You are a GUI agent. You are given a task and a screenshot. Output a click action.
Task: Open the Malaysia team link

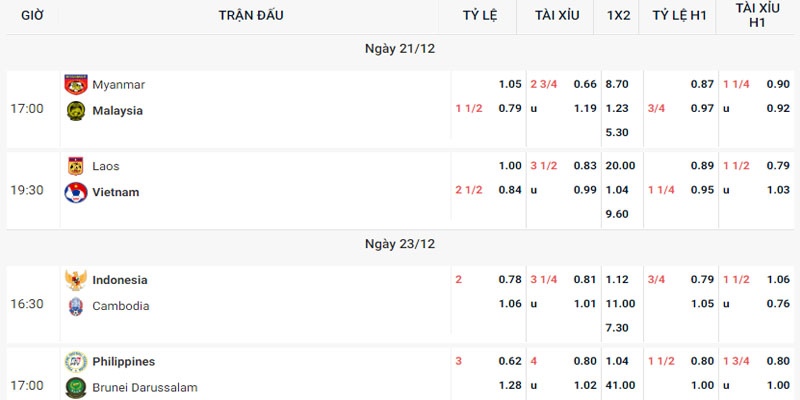click(117, 111)
